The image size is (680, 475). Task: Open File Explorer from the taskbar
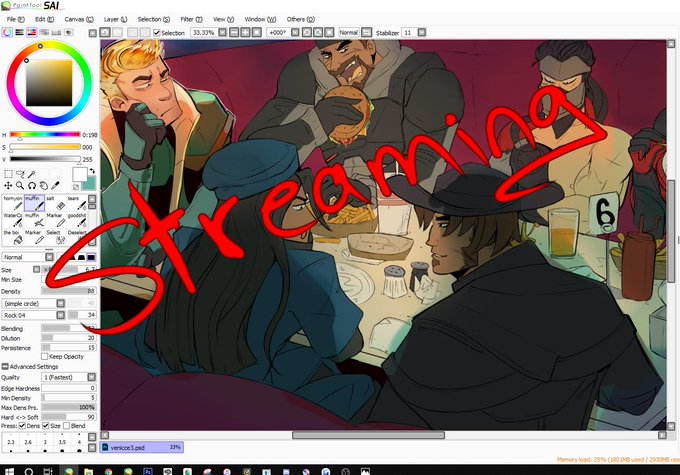click(x=88, y=471)
